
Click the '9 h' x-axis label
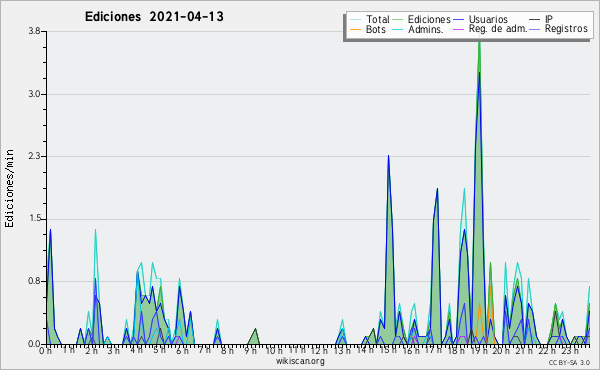click(x=251, y=350)
